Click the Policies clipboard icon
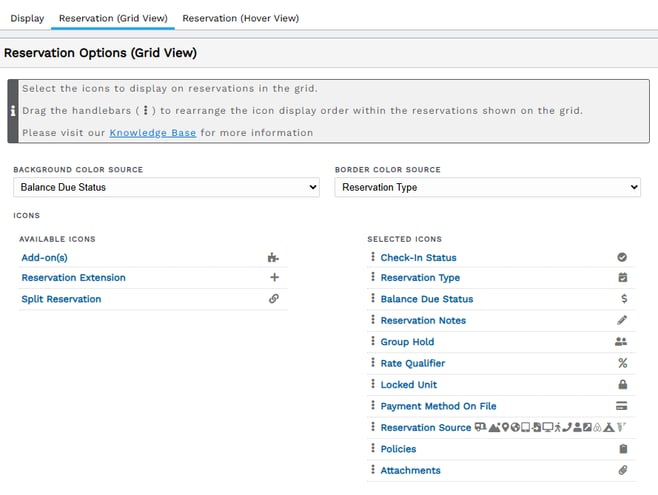The image size is (658, 495). [623, 449]
